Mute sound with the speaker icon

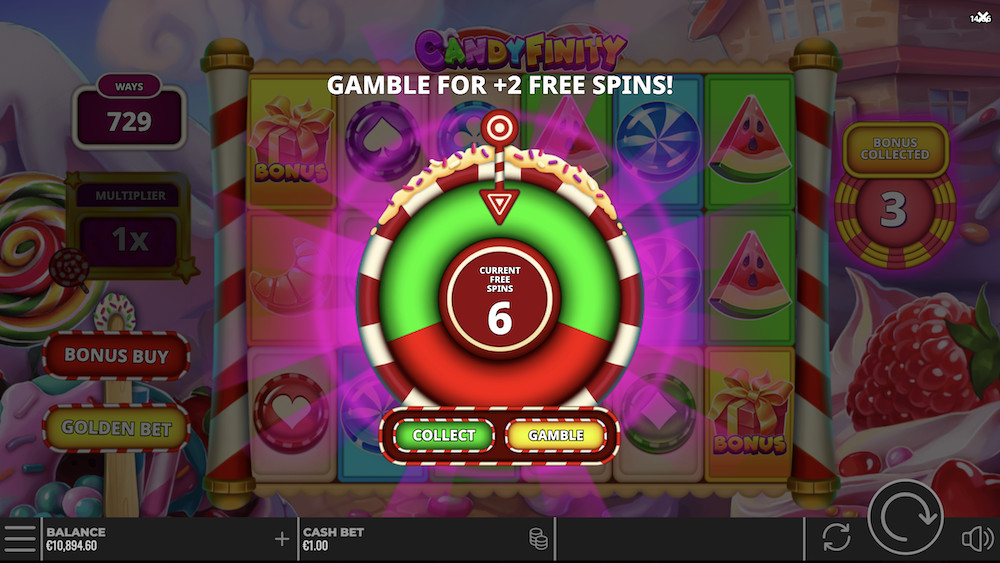[976, 539]
